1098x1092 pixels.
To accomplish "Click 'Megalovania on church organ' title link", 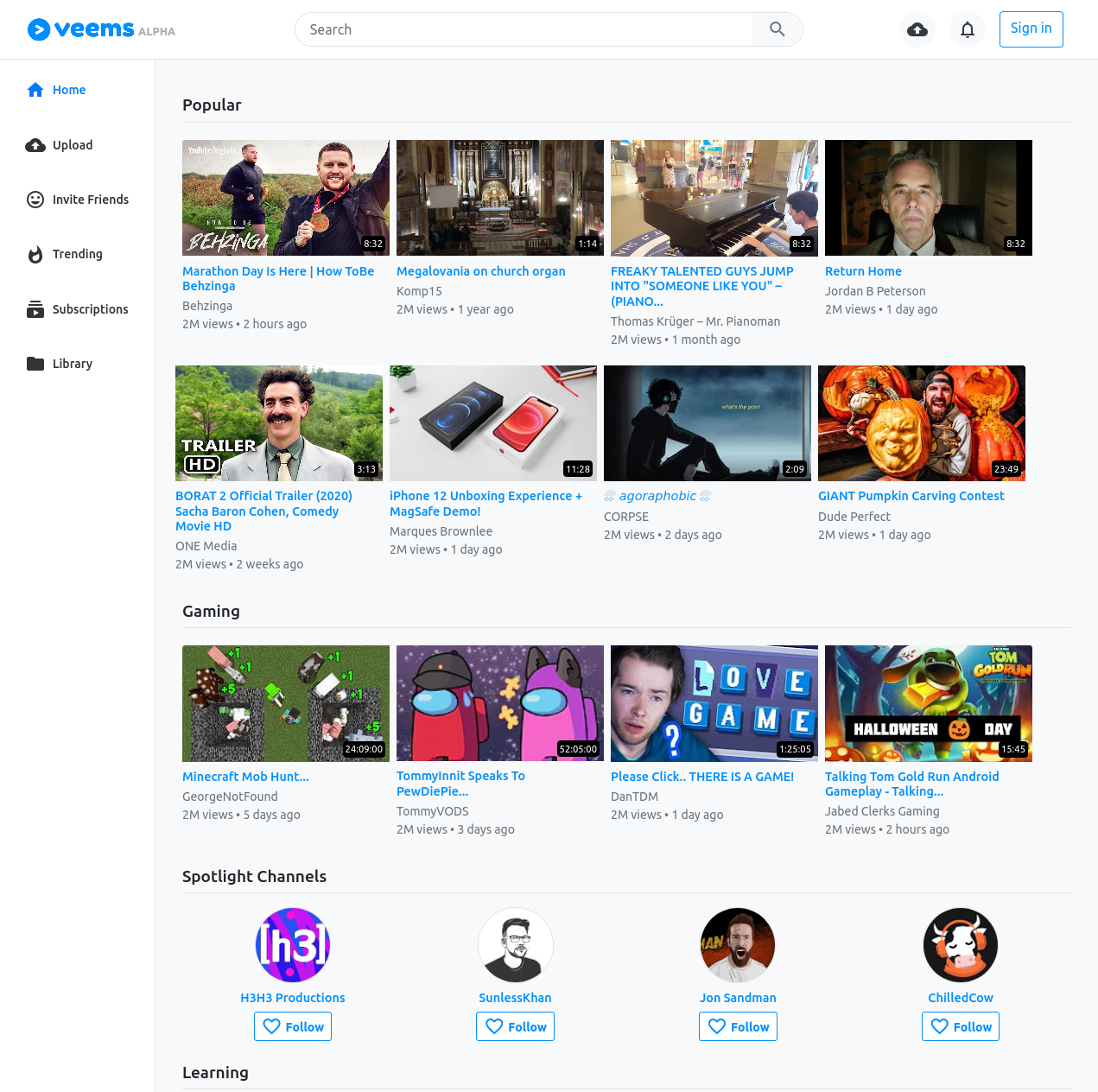I will [481, 271].
